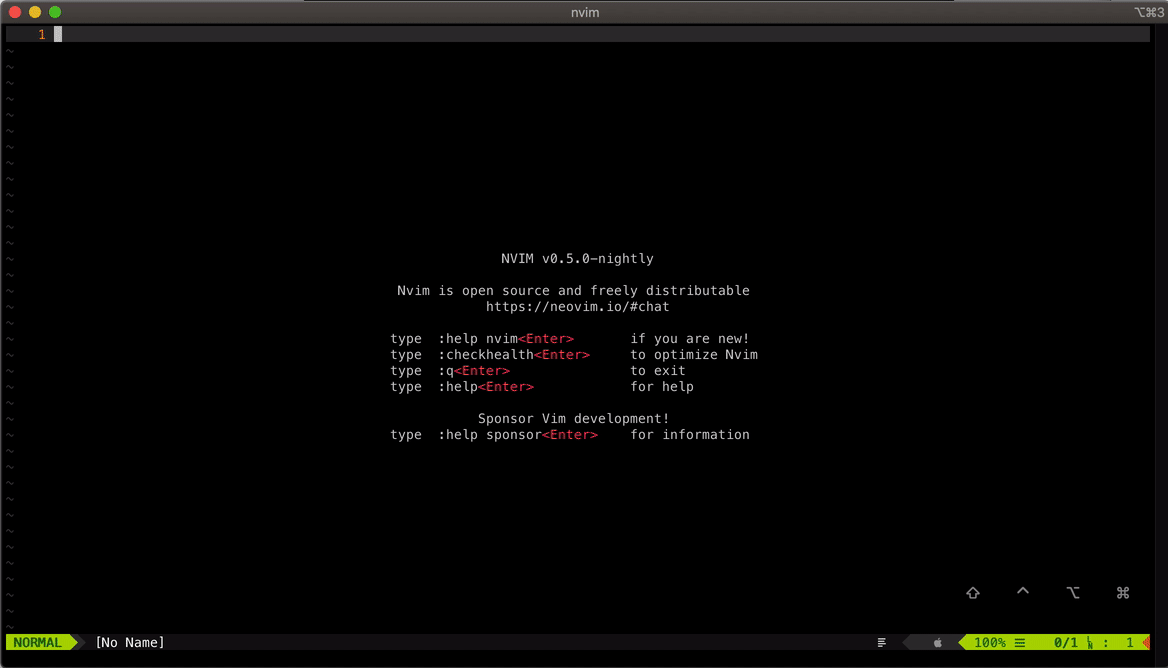This screenshot has width=1168, height=668.
Task: Minimize the nvim terminal window
Action: click(35, 13)
